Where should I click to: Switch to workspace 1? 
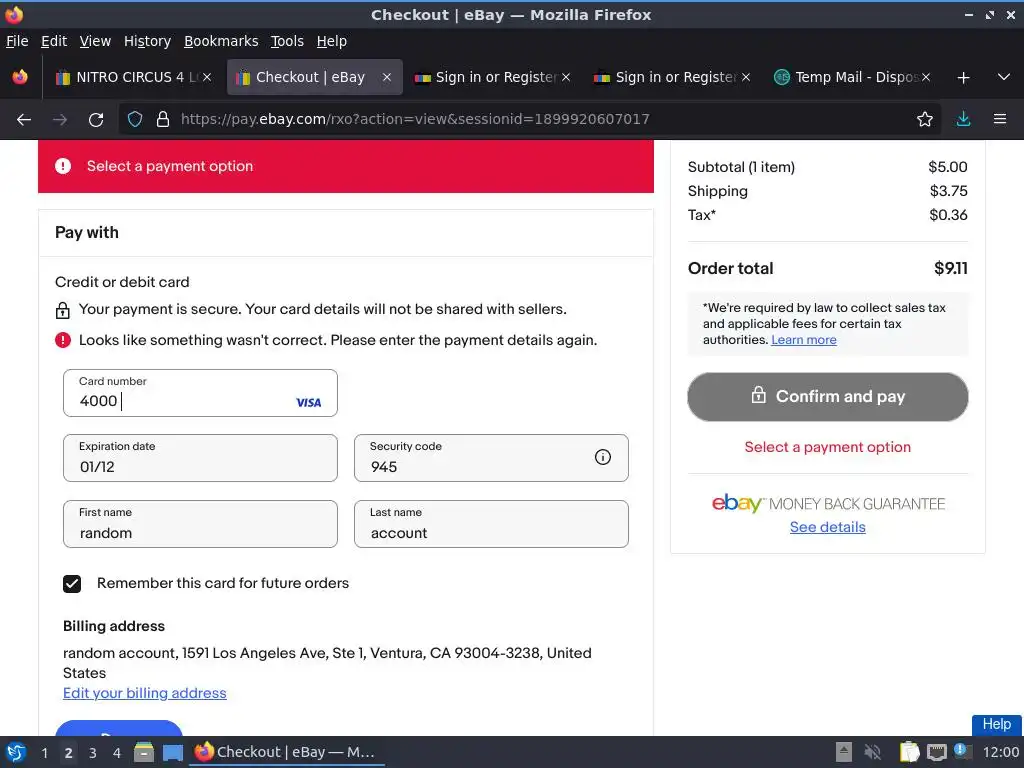click(44, 753)
